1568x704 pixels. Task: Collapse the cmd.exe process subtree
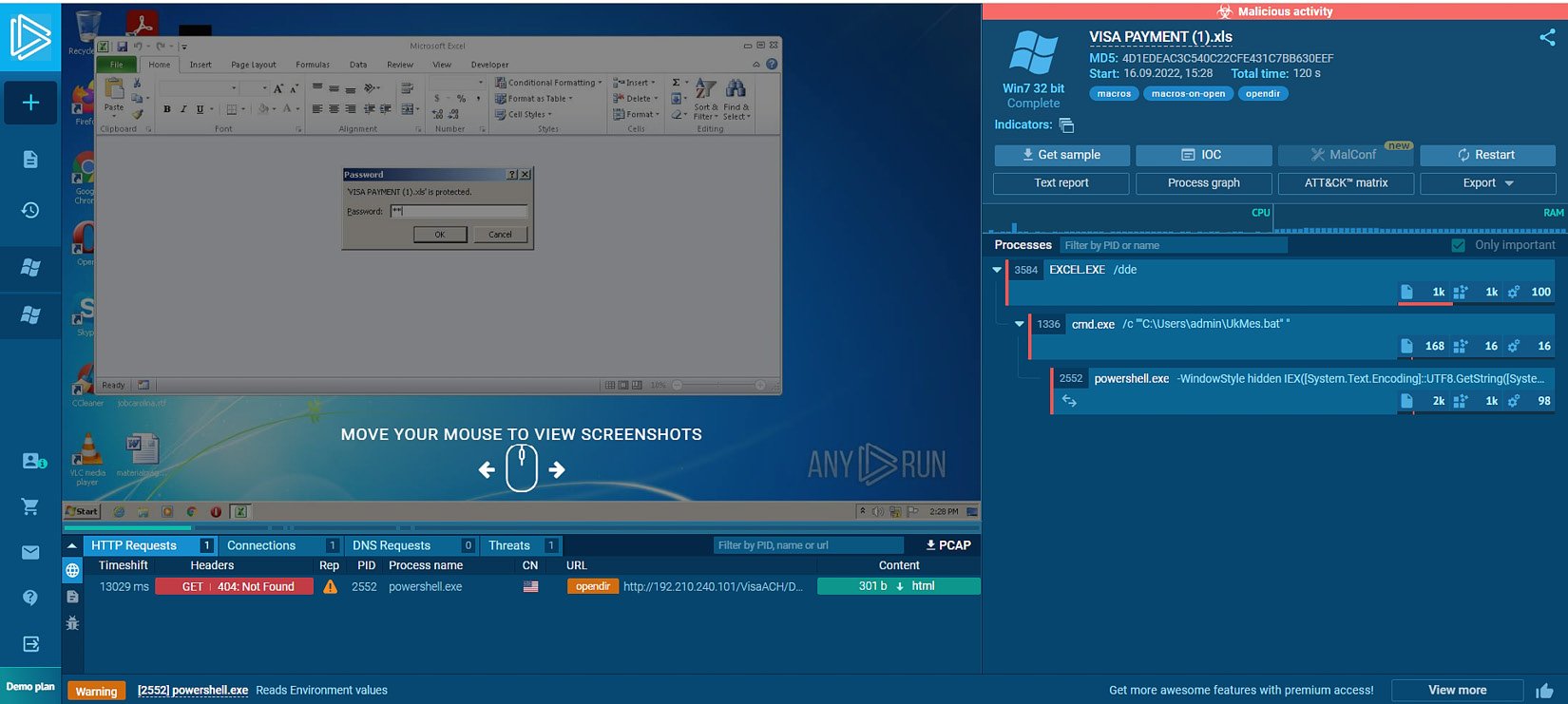[x=1020, y=324]
